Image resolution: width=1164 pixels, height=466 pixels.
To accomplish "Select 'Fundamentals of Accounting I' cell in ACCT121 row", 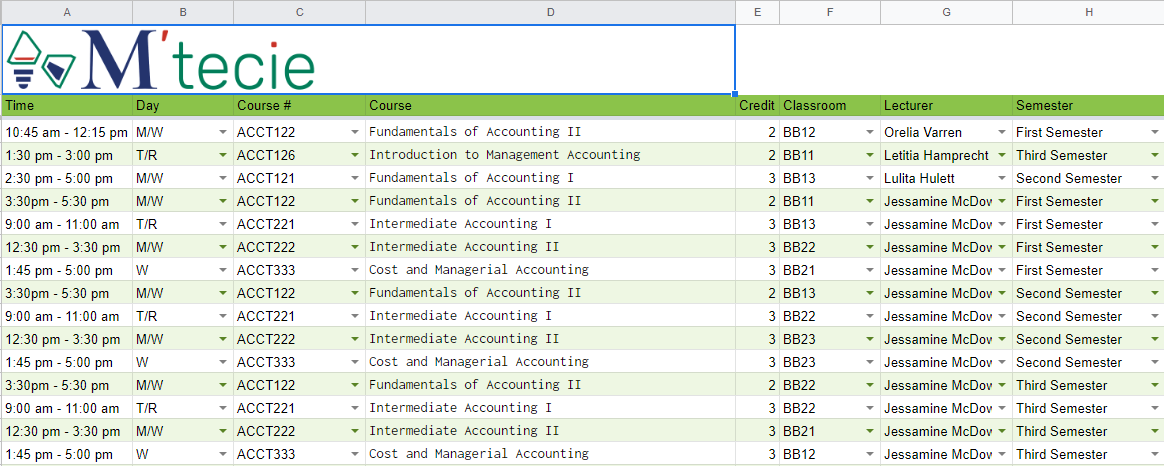I will 550,179.
